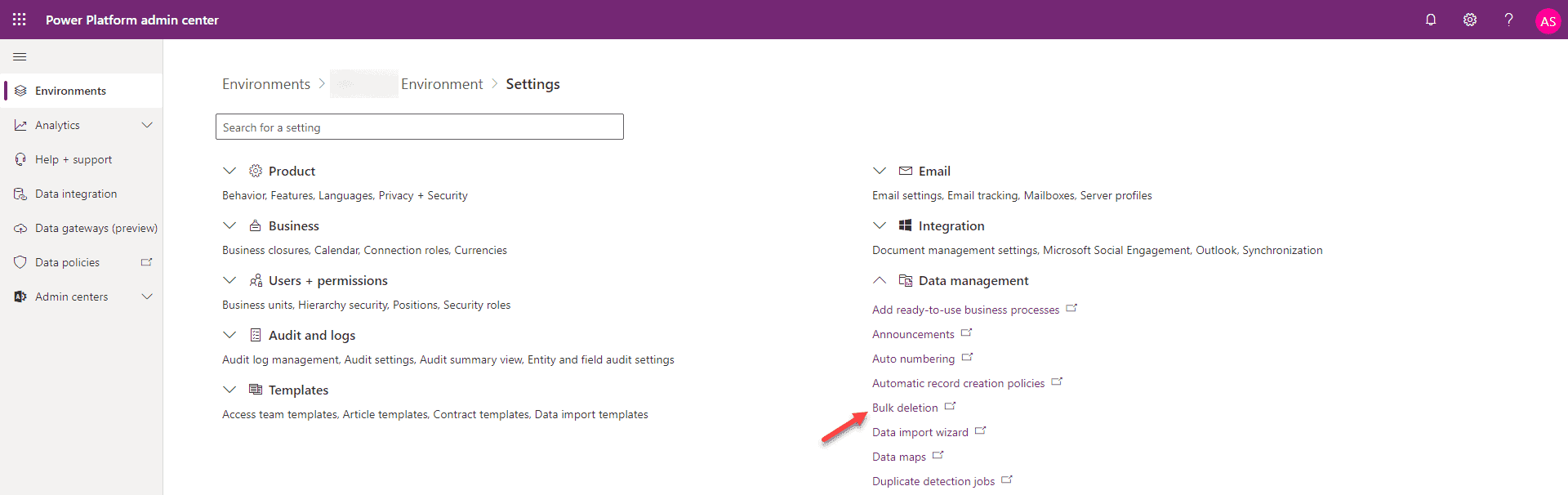1568x495 pixels.
Task: Click the Data policies shield icon
Action: [20, 262]
